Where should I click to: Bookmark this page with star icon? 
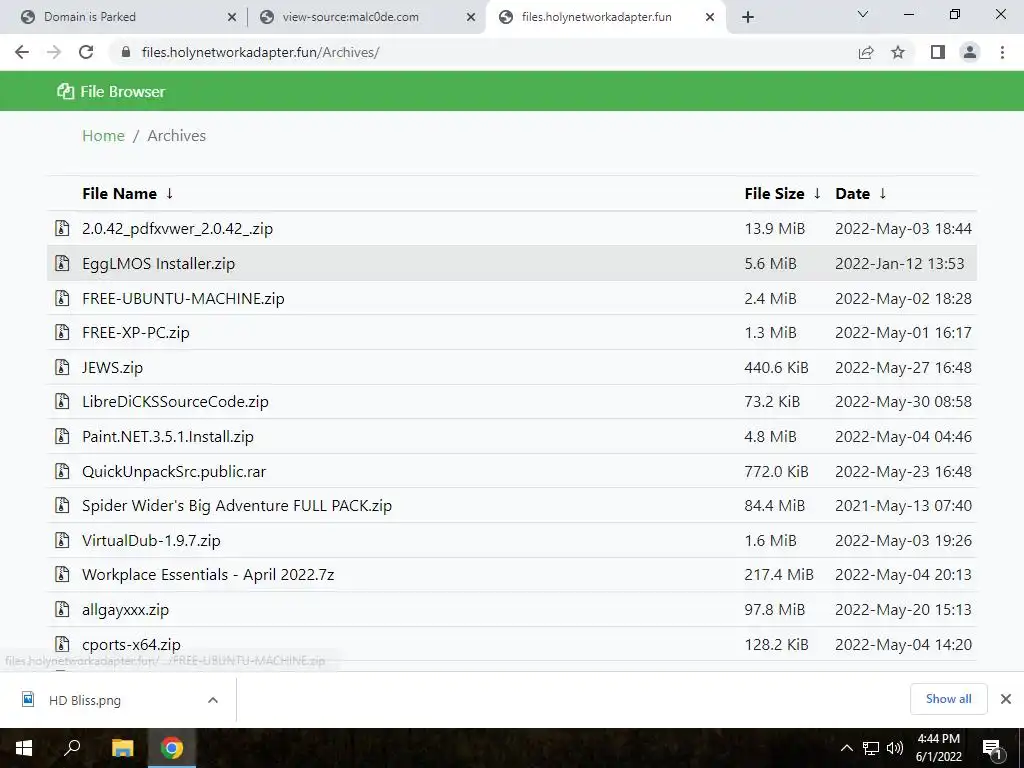click(898, 52)
